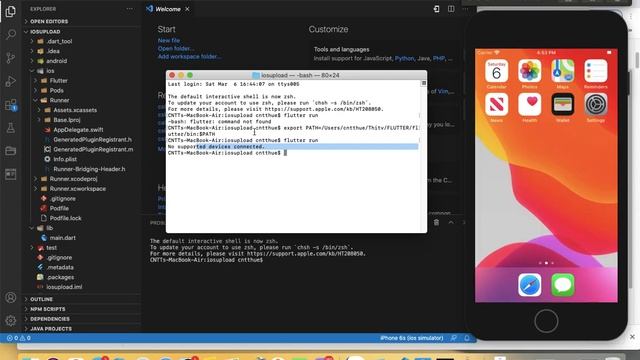Expand the .idea folder
Viewport: 640px width, 360px height.
pos(53,51)
